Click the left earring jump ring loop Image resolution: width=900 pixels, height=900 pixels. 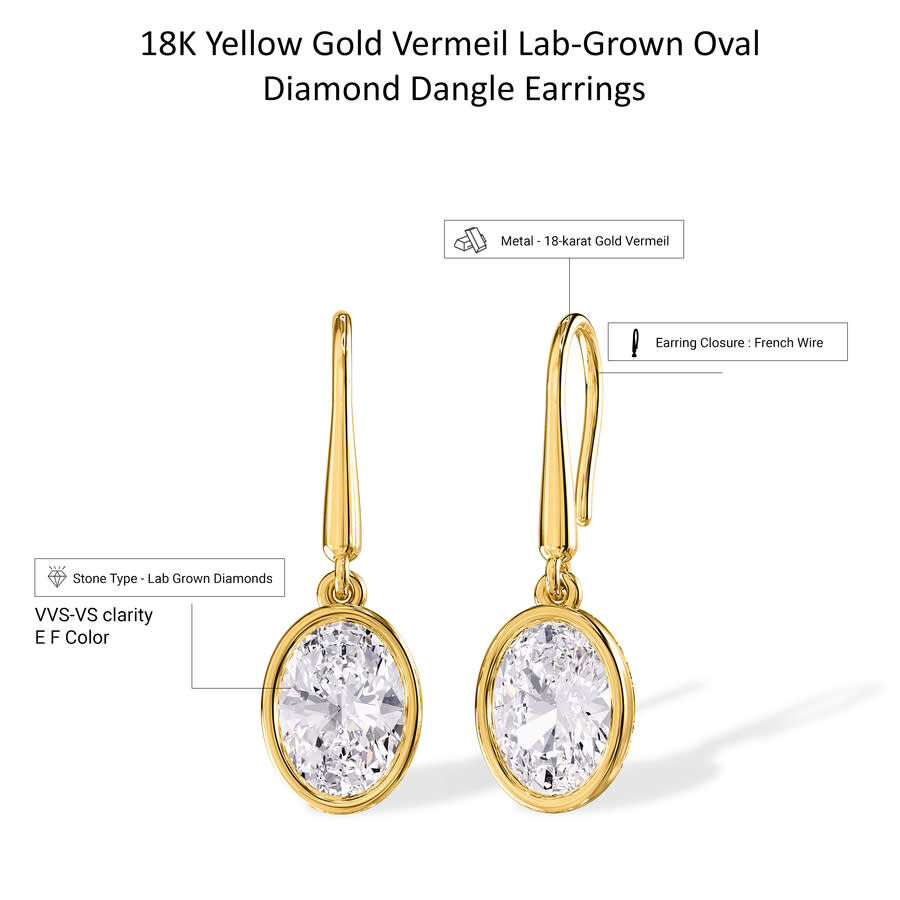(x=342, y=588)
